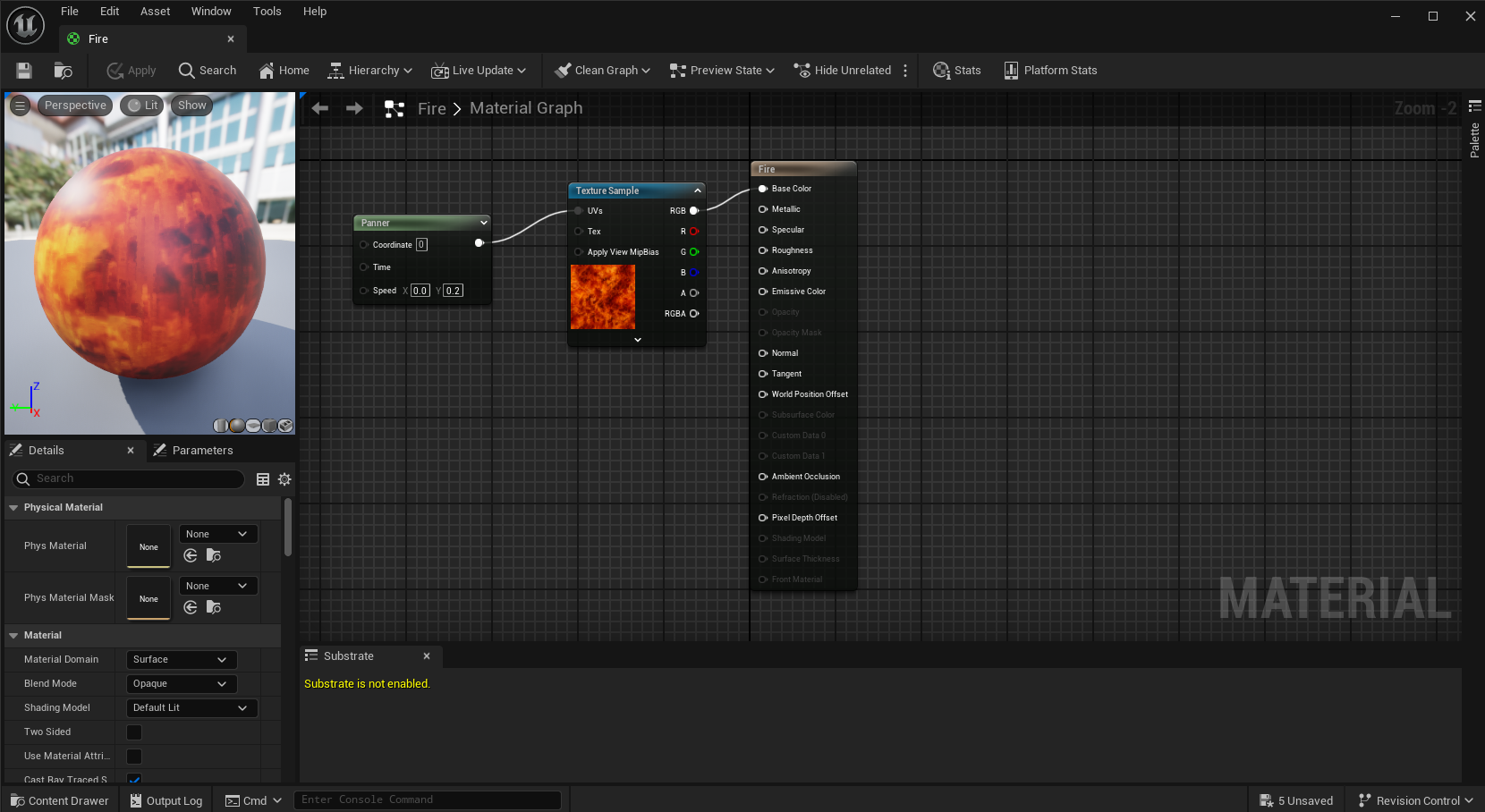The height and width of the screenshot is (812, 1485).
Task: Click the graph breadcrumb root icon
Action: pyautogui.click(x=395, y=109)
